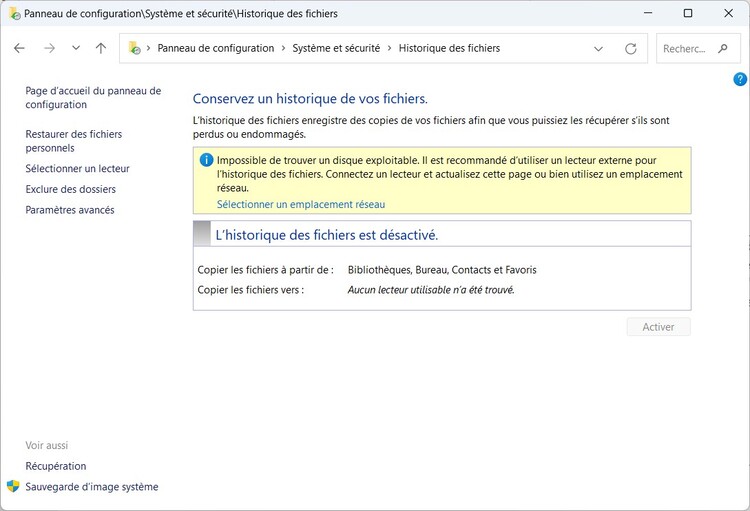Open address bar history dropdown
The image size is (750, 511).
tap(598, 48)
